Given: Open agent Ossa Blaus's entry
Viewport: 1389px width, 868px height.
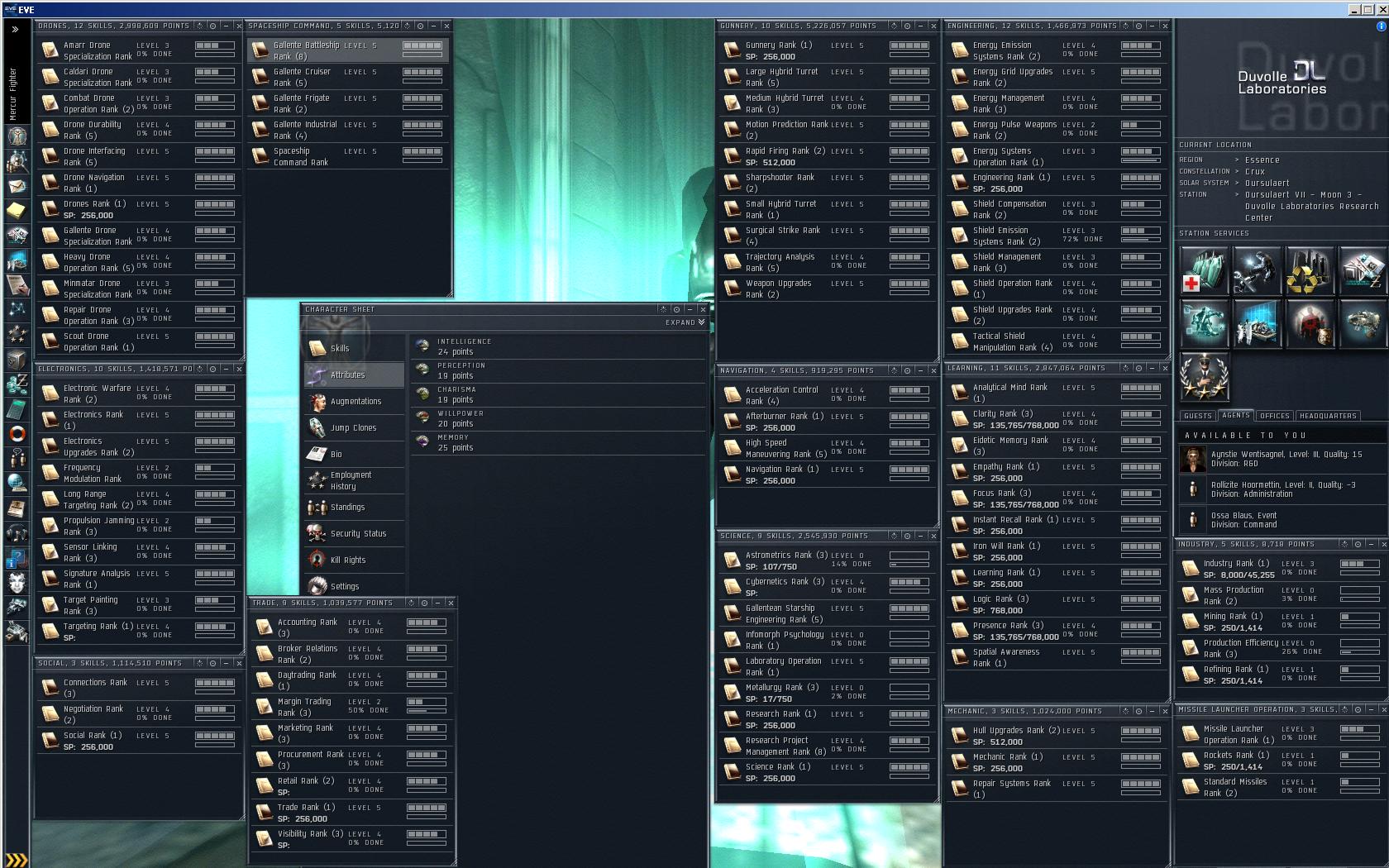Looking at the screenshot, I should (x=1282, y=519).
